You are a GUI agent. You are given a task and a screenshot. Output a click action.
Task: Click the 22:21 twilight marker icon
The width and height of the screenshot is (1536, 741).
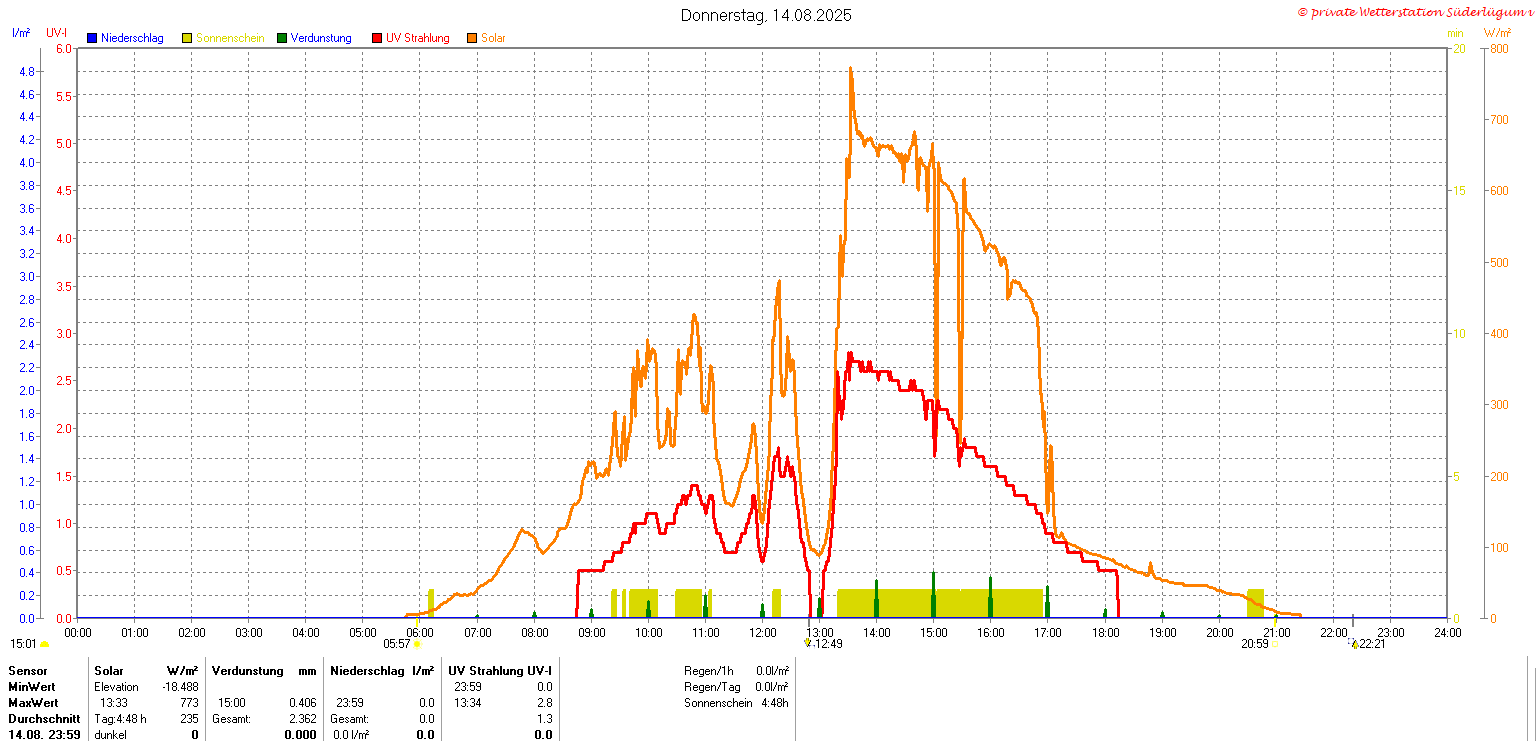[x=1354, y=644]
